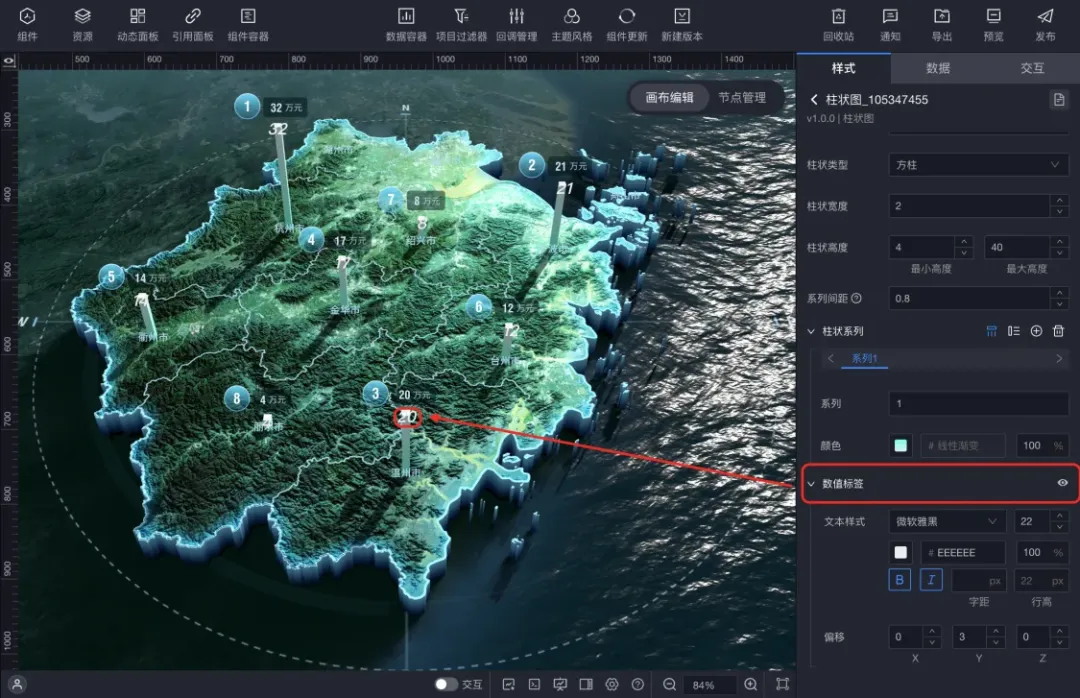
Task: Go back from 柱状图_105347455 panel
Action: click(x=813, y=100)
